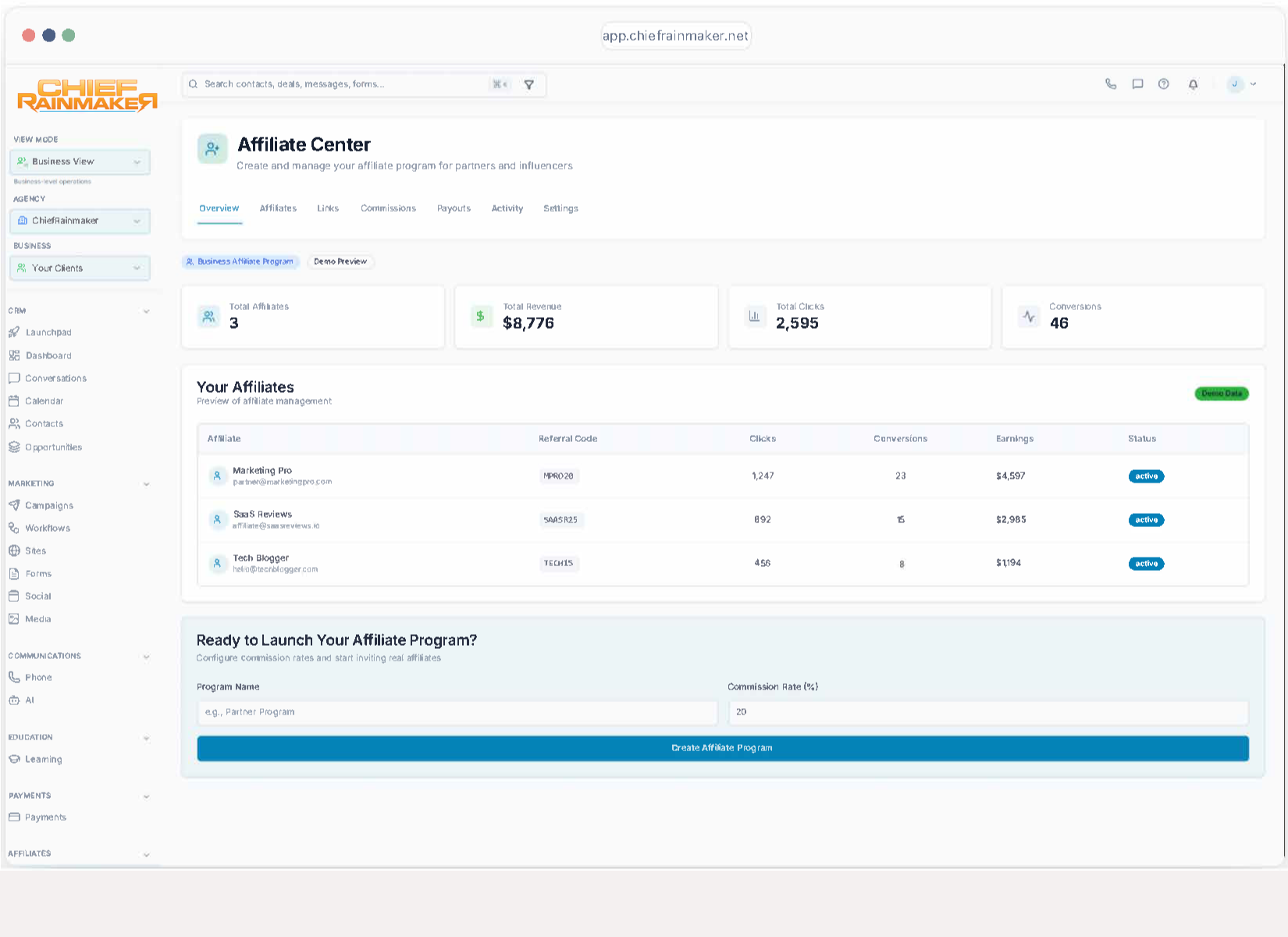1288x937 pixels.
Task: Click the TECH15 referral code
Action: click(x=558, y=564)
